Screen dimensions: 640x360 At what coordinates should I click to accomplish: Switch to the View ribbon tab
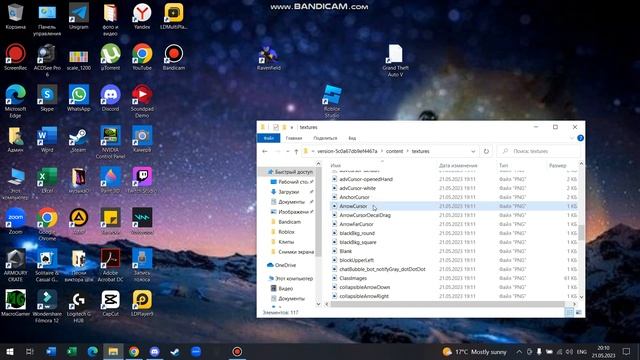(352, 138)
